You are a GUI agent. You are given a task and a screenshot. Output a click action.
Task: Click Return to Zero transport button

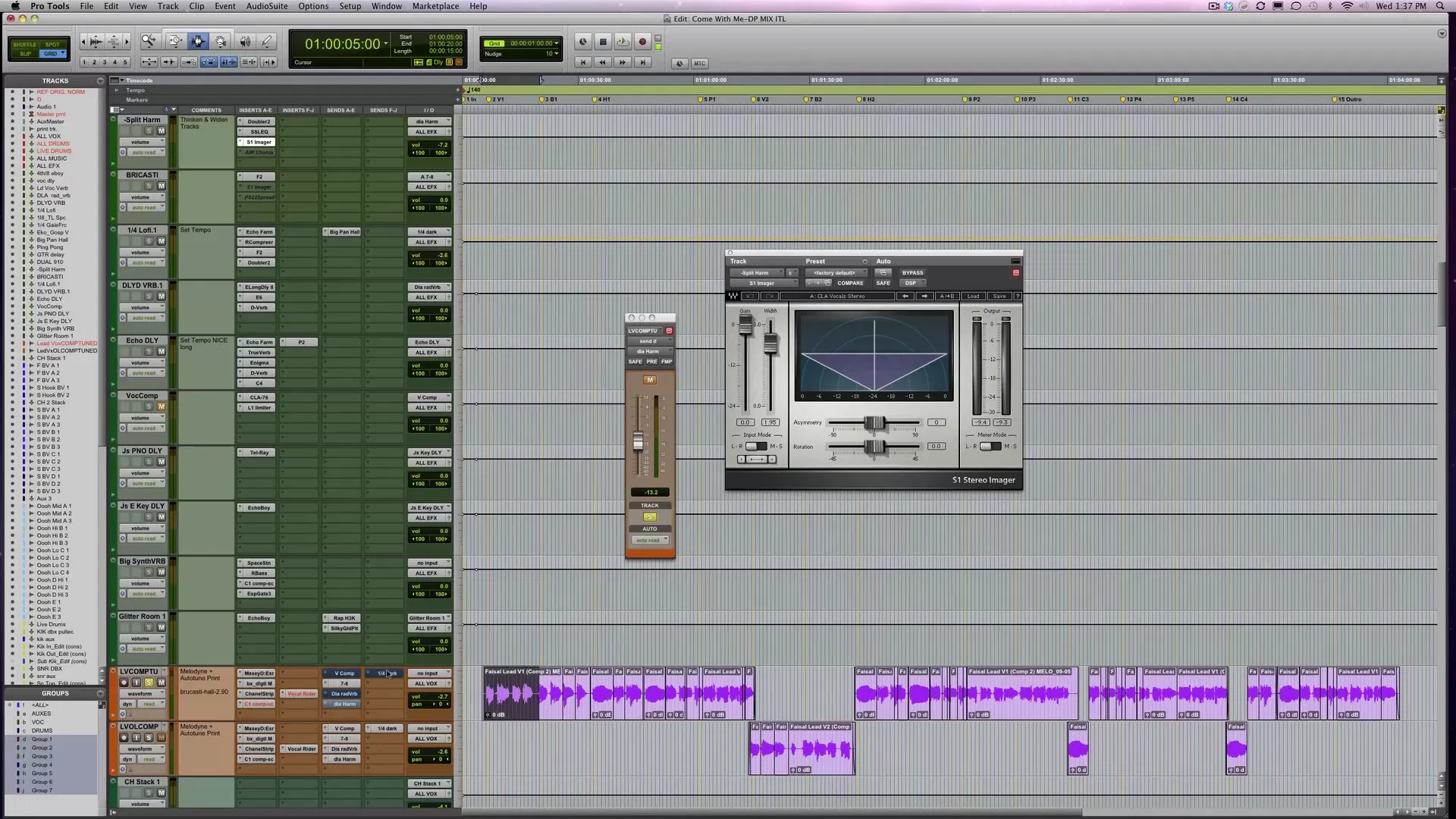(x=583, y=63)
